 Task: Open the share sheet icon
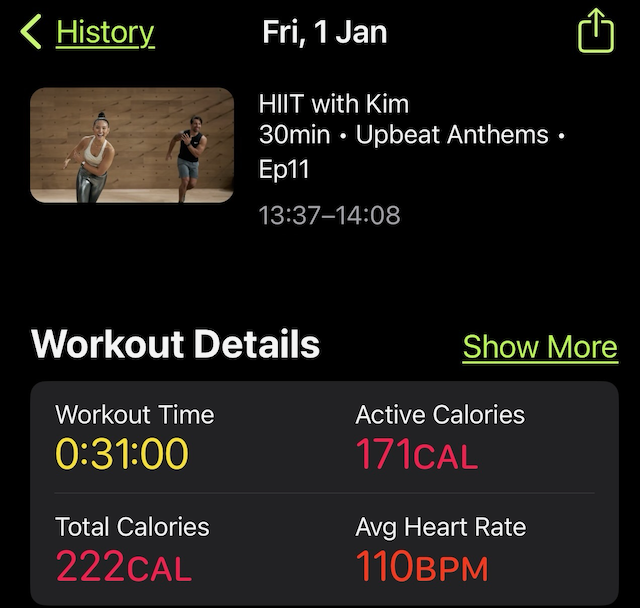pyautogui.click(x=596, y=31)
